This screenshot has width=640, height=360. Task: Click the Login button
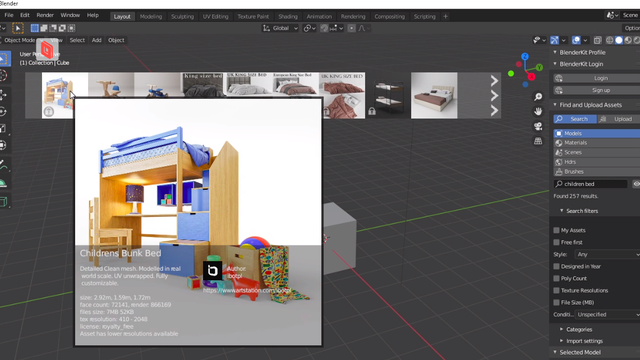click(597, 78)
